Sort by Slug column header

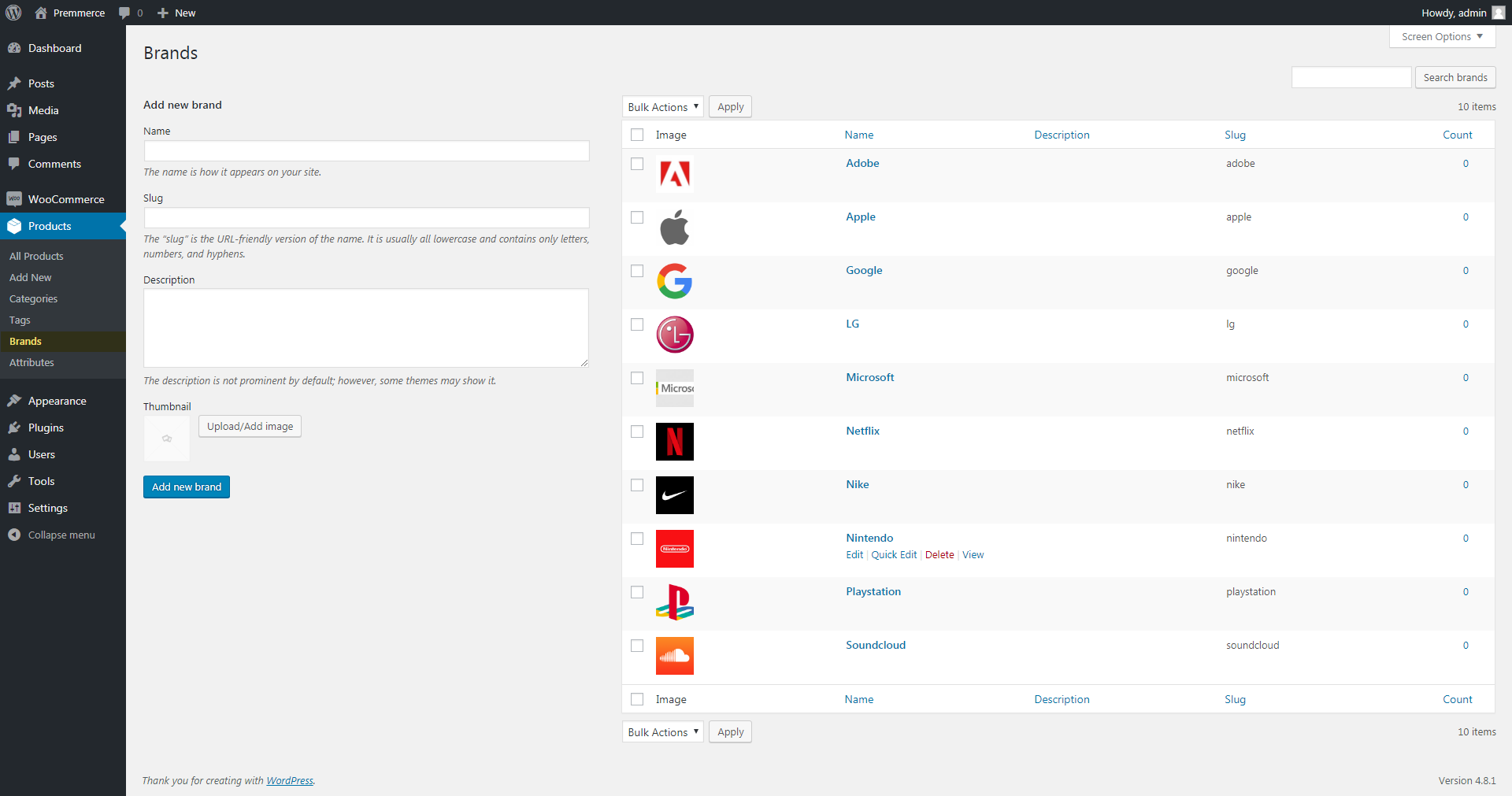[1235, 135]
